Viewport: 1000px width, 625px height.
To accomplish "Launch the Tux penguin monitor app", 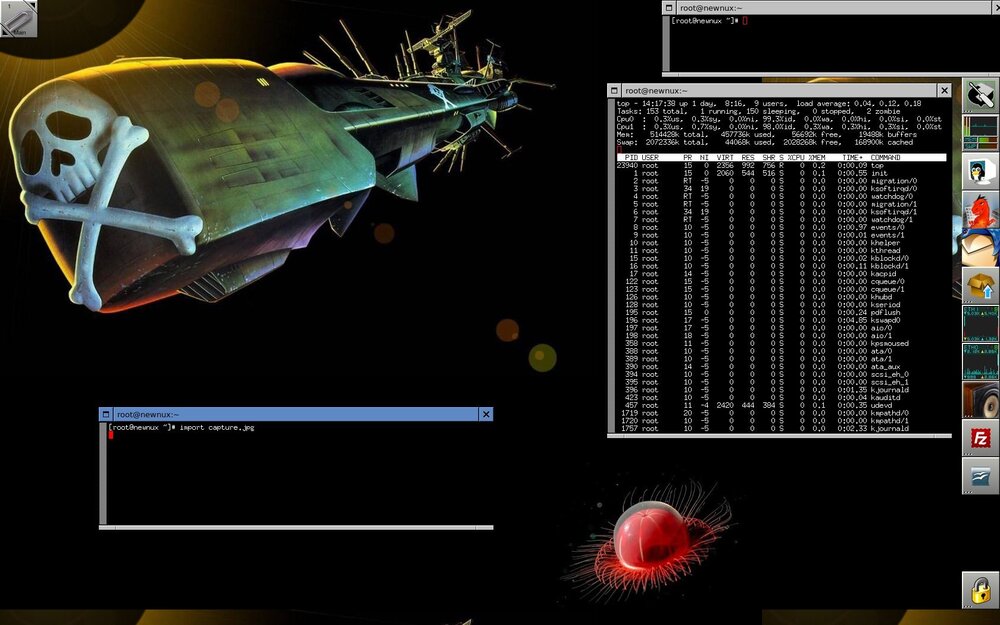I will point(980,171).
